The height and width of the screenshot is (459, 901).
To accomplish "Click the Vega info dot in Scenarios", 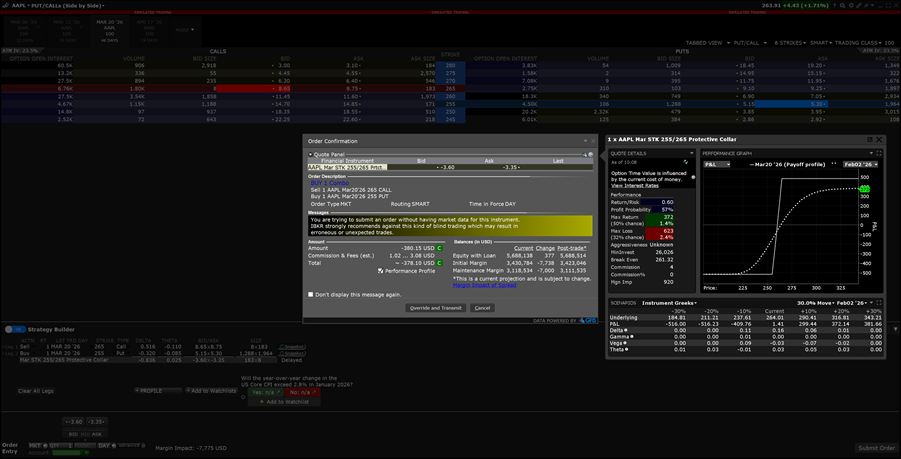I will [624, 343].
